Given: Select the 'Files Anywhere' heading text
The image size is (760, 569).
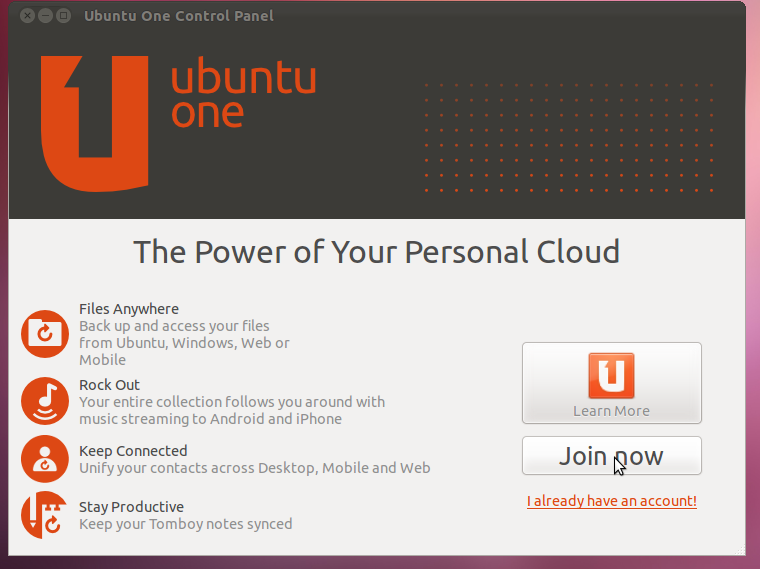Looking at the screenshot, I should 129,309.
